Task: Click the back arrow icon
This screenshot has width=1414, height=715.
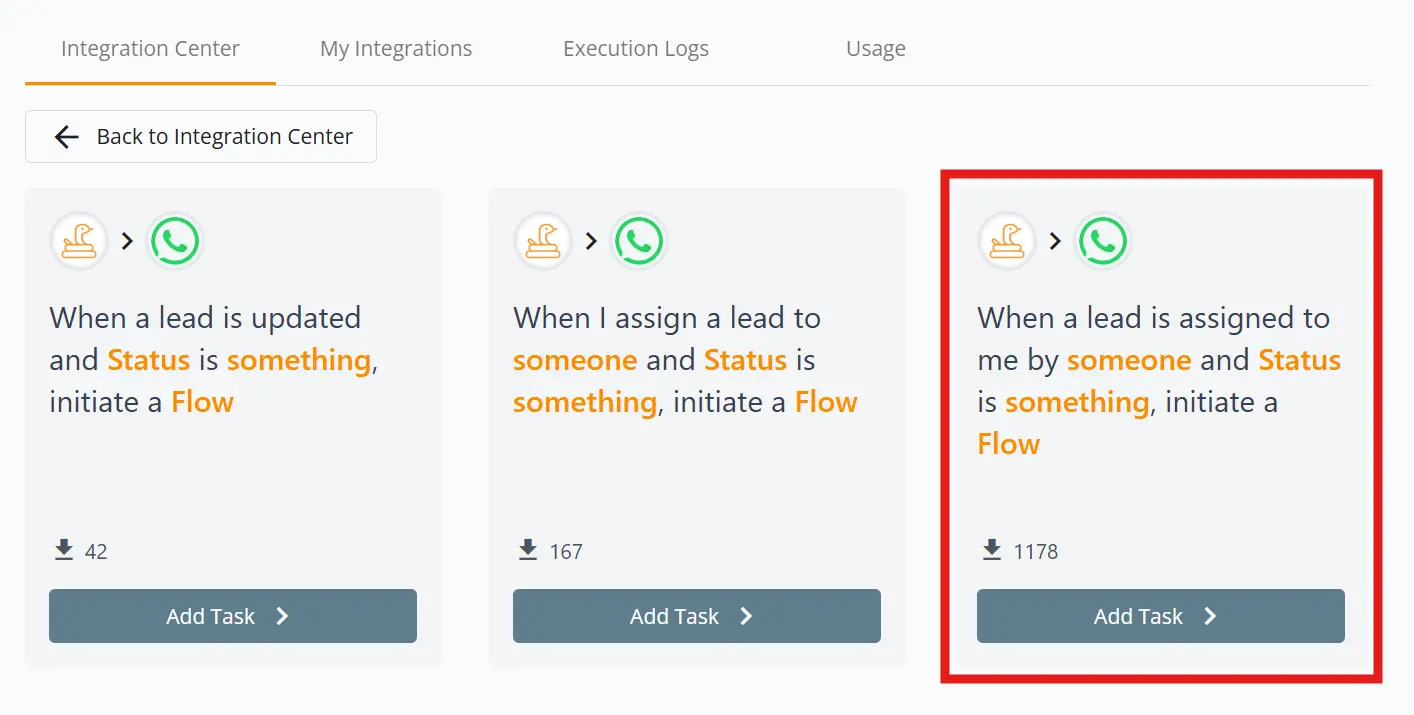Action: [66, 136]
